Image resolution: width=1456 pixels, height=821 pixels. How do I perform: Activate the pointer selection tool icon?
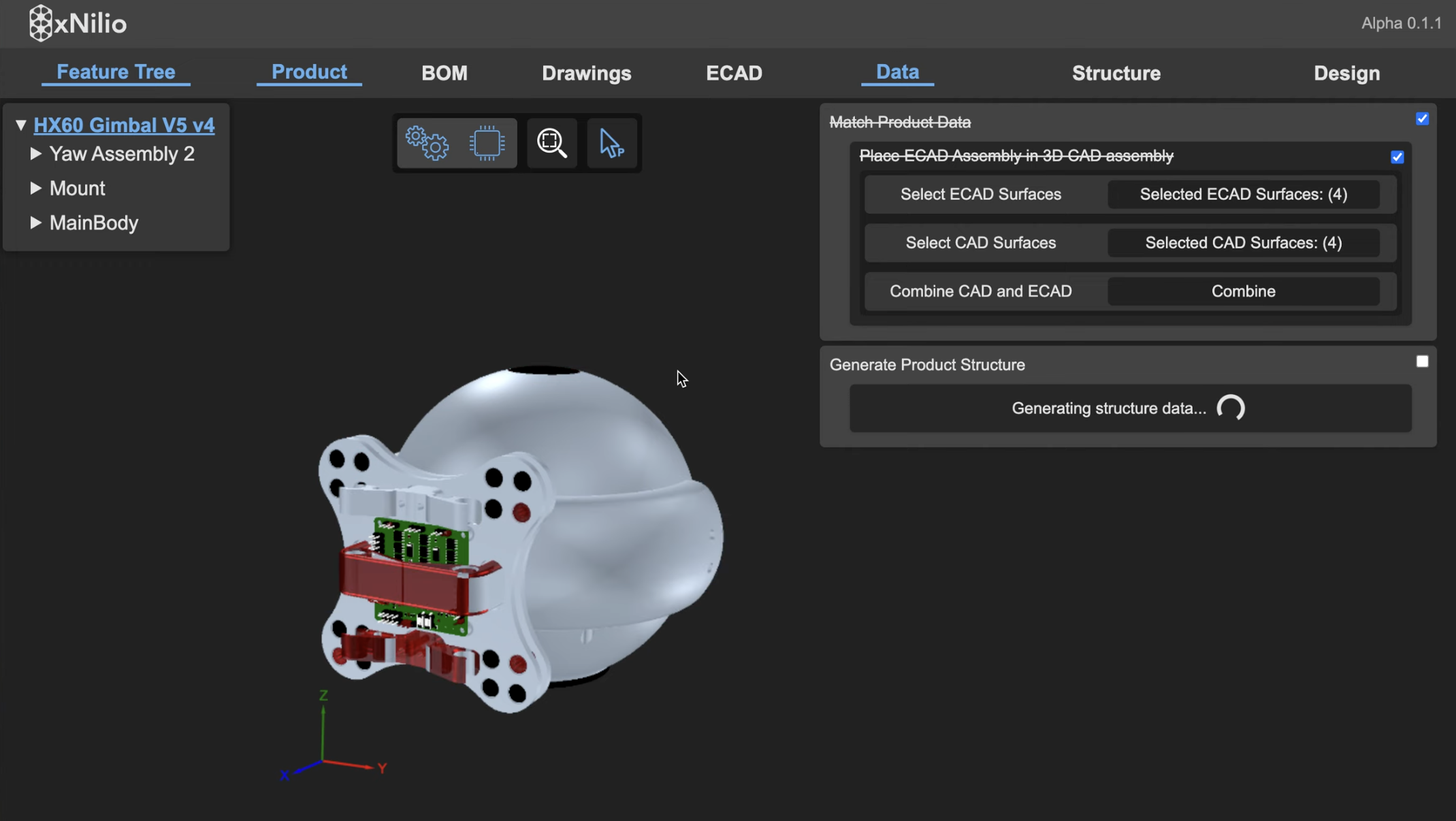click(611, 143)
